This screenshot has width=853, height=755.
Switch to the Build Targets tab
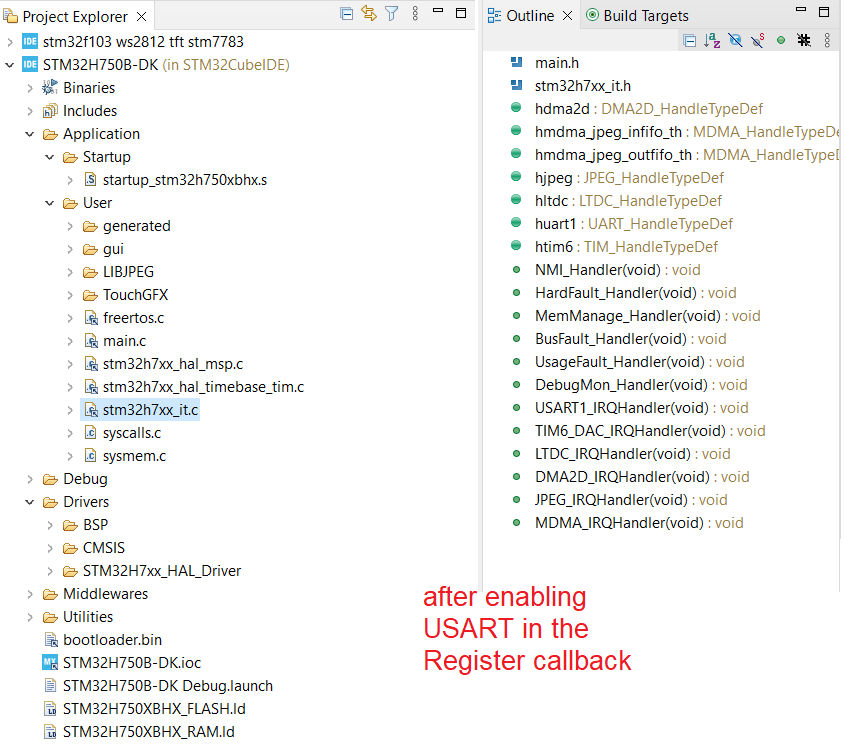point(637,16)
